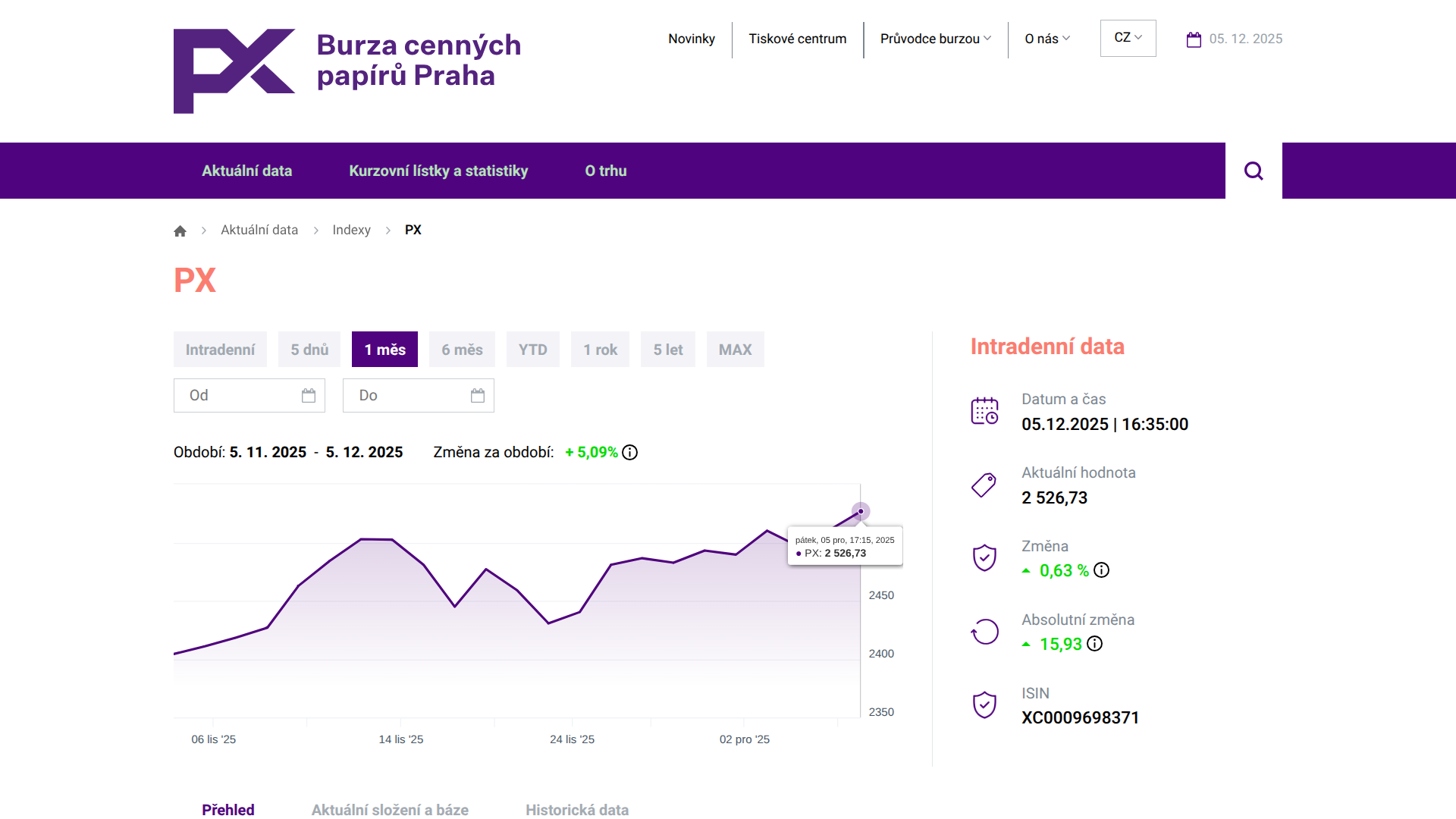Open the search magnifier icon
The height and width of the screenshot is (819, 1456).
click(1254, 171)
